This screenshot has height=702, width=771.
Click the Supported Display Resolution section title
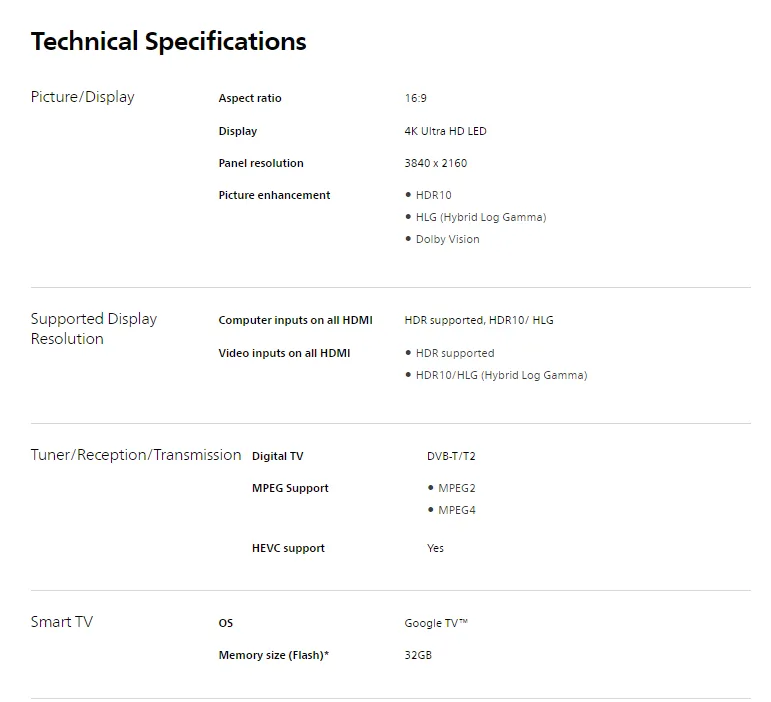[94, 328]
